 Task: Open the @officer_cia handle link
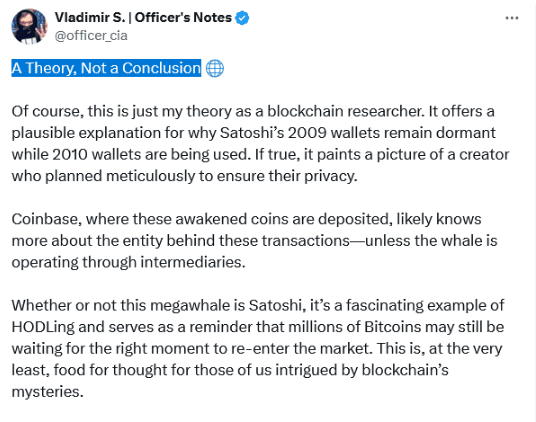tap(91, 36)
